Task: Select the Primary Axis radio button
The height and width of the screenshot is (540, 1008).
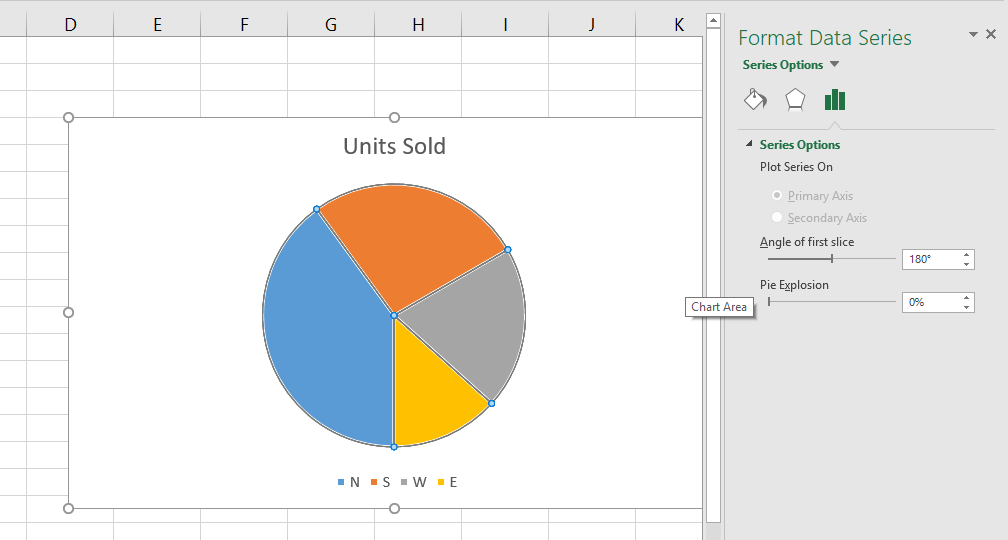Action: (777, 196)
